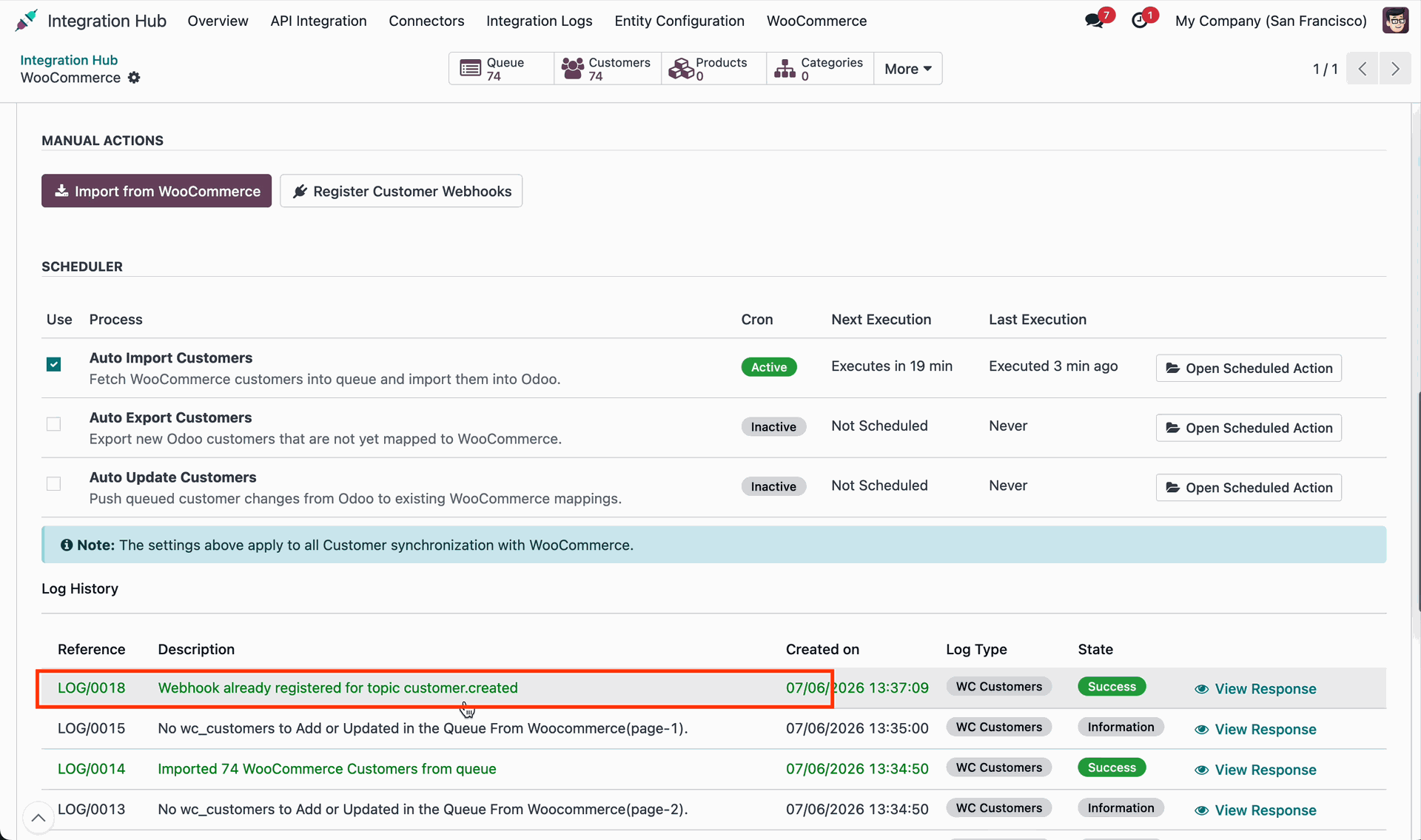Open the activities clock icon

(x=1140, y=21)
